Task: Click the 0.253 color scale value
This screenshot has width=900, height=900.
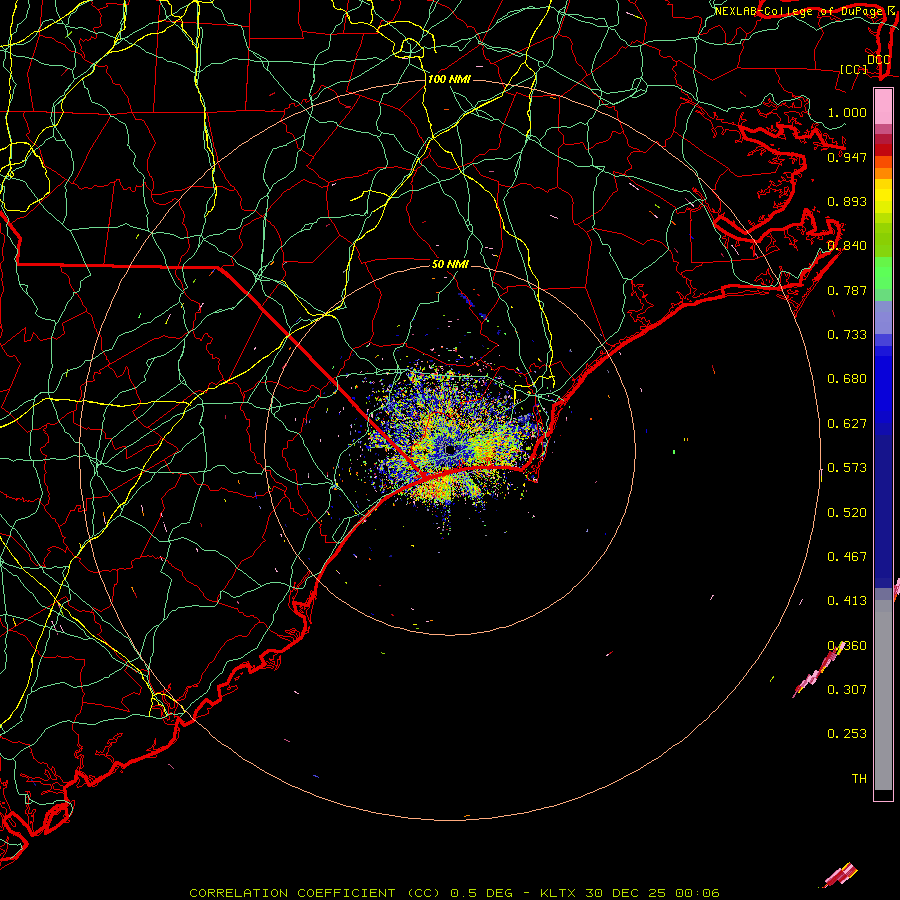Action: (847, 734)
